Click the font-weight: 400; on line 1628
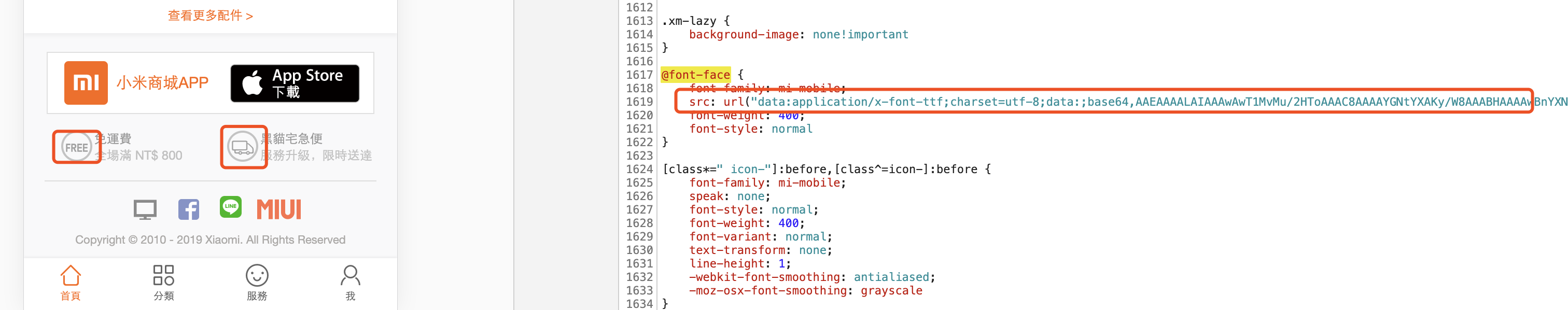 747,223
